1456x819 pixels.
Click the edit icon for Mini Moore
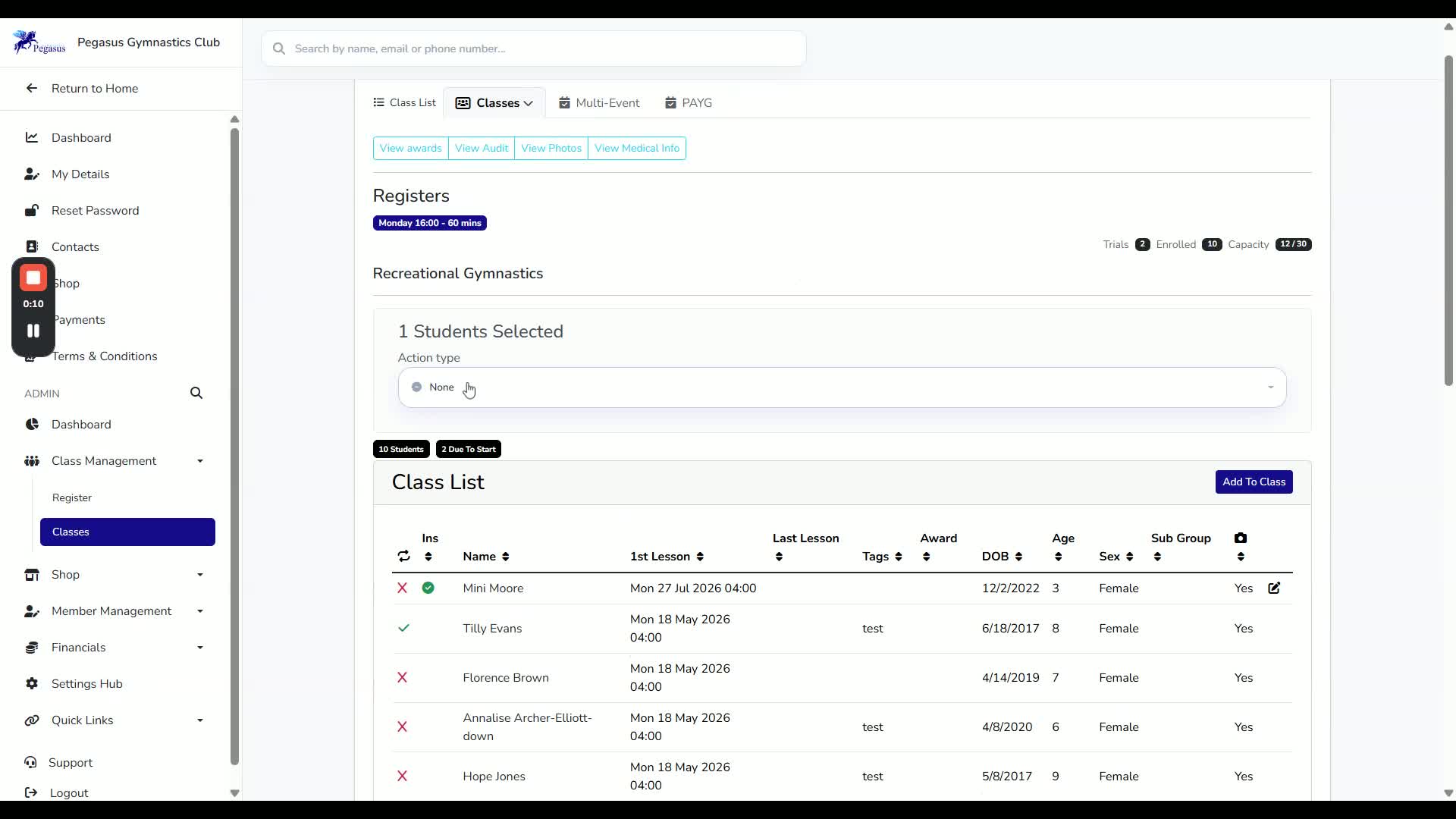point(1274,588)
